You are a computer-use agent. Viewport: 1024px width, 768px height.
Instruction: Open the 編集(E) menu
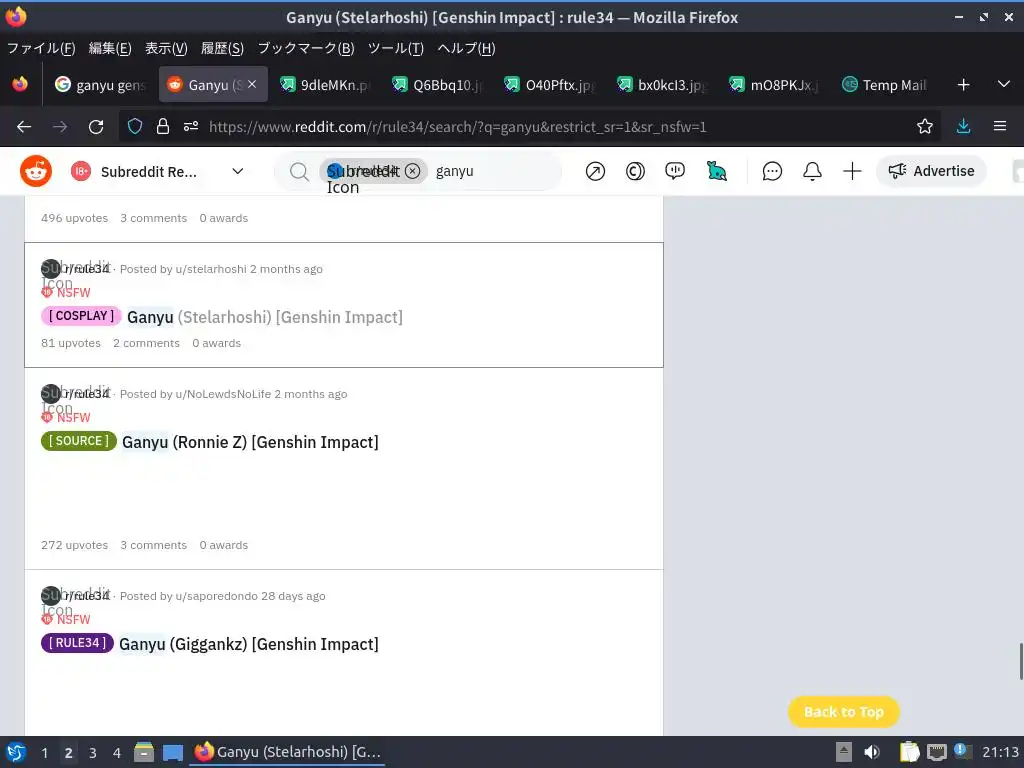110,48
